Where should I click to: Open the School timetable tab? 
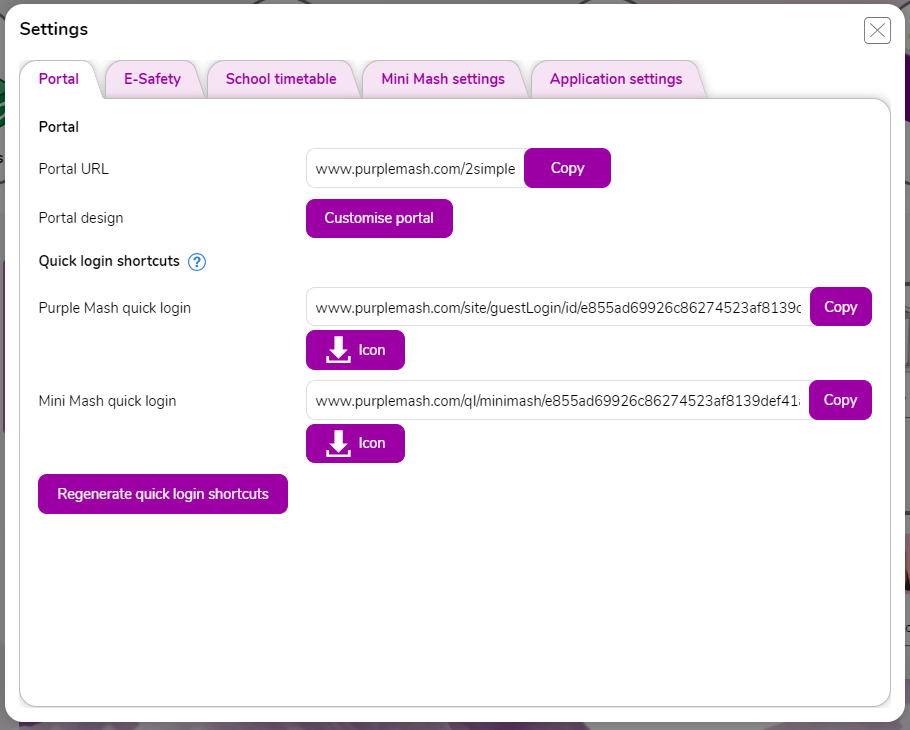point(281,79)
